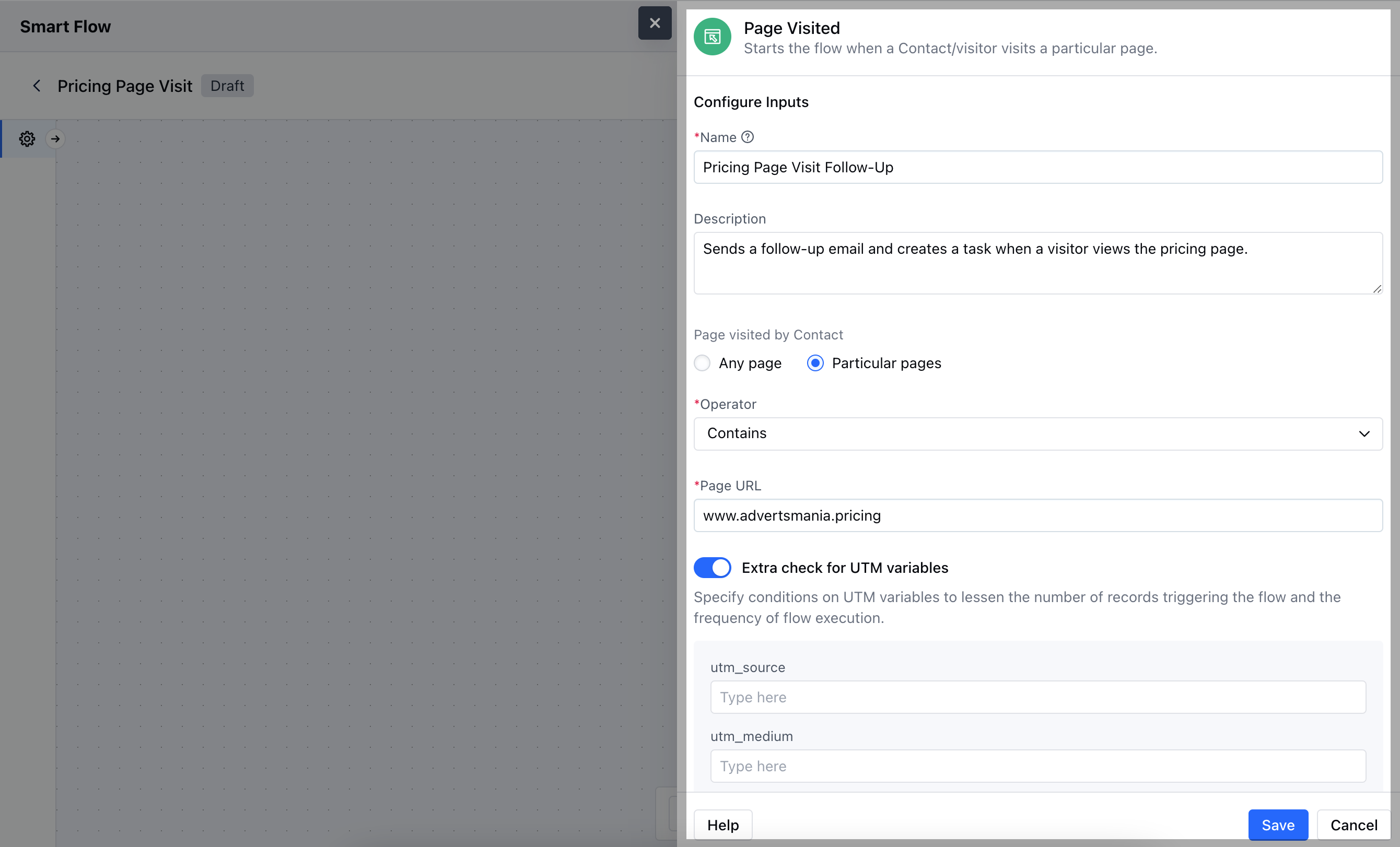1400x847 pixels.
Task: Click the Pricing Page Visit flow title
Action: (125, 86)
